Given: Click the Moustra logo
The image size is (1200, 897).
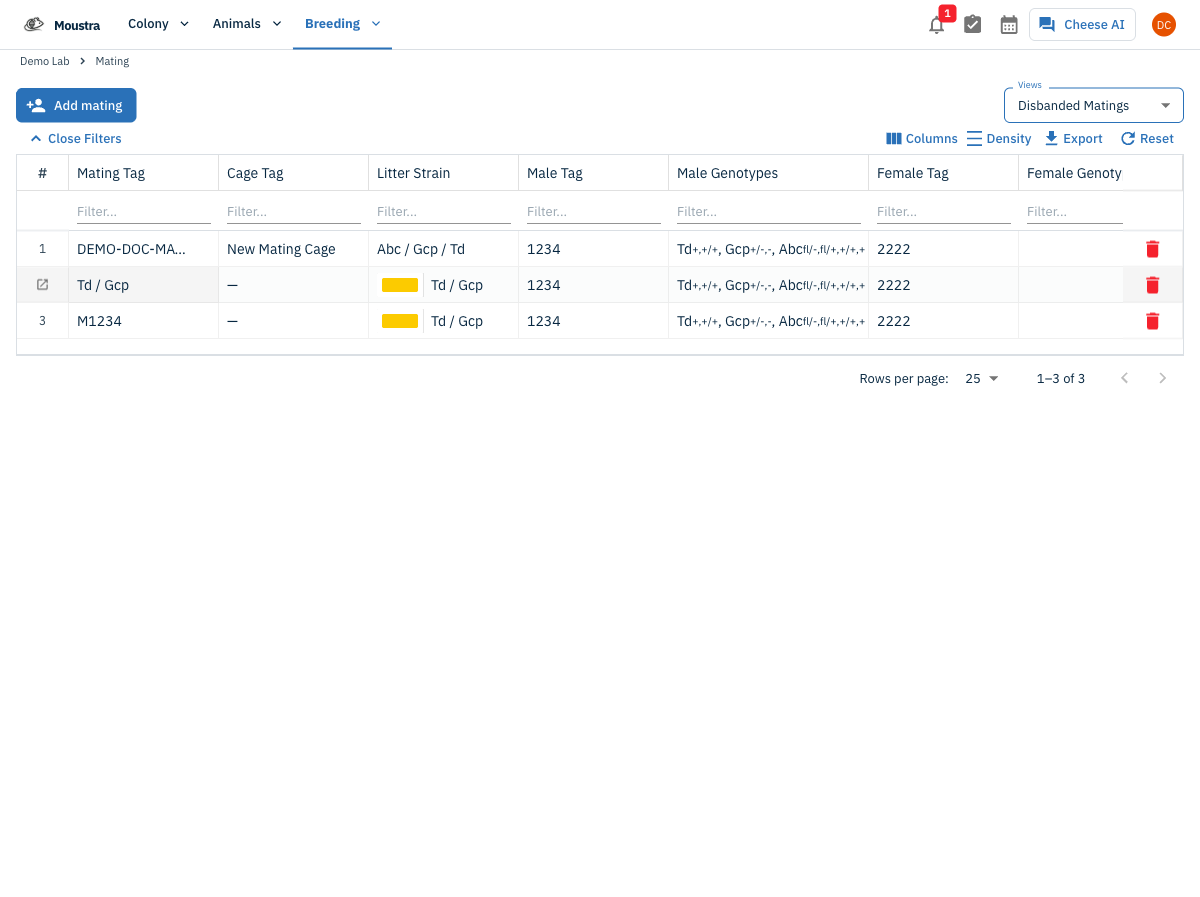Looking at the screenshot, I should pyautogui.click(x=62, y=25).
